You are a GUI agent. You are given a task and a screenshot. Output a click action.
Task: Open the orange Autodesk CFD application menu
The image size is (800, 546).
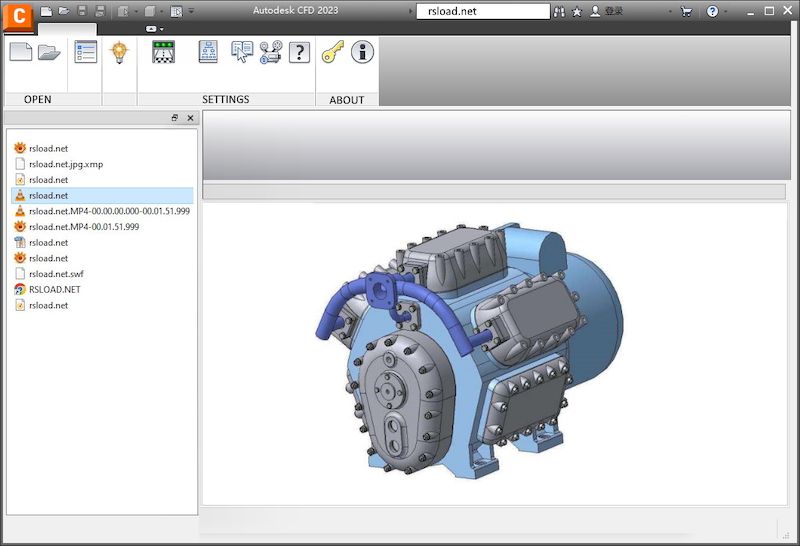(18, 16)
